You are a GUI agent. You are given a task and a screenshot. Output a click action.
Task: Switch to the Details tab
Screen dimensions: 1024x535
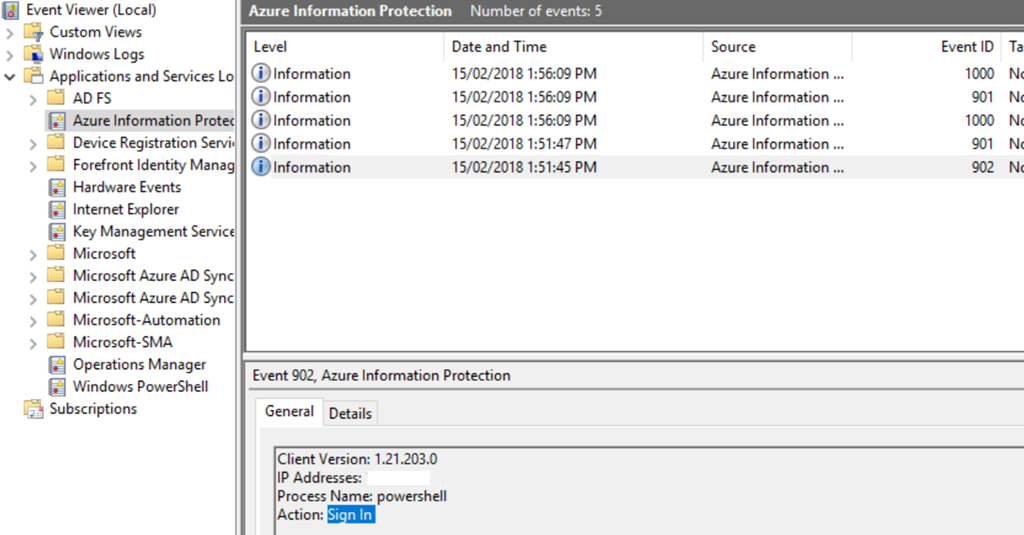click(350, 413)
